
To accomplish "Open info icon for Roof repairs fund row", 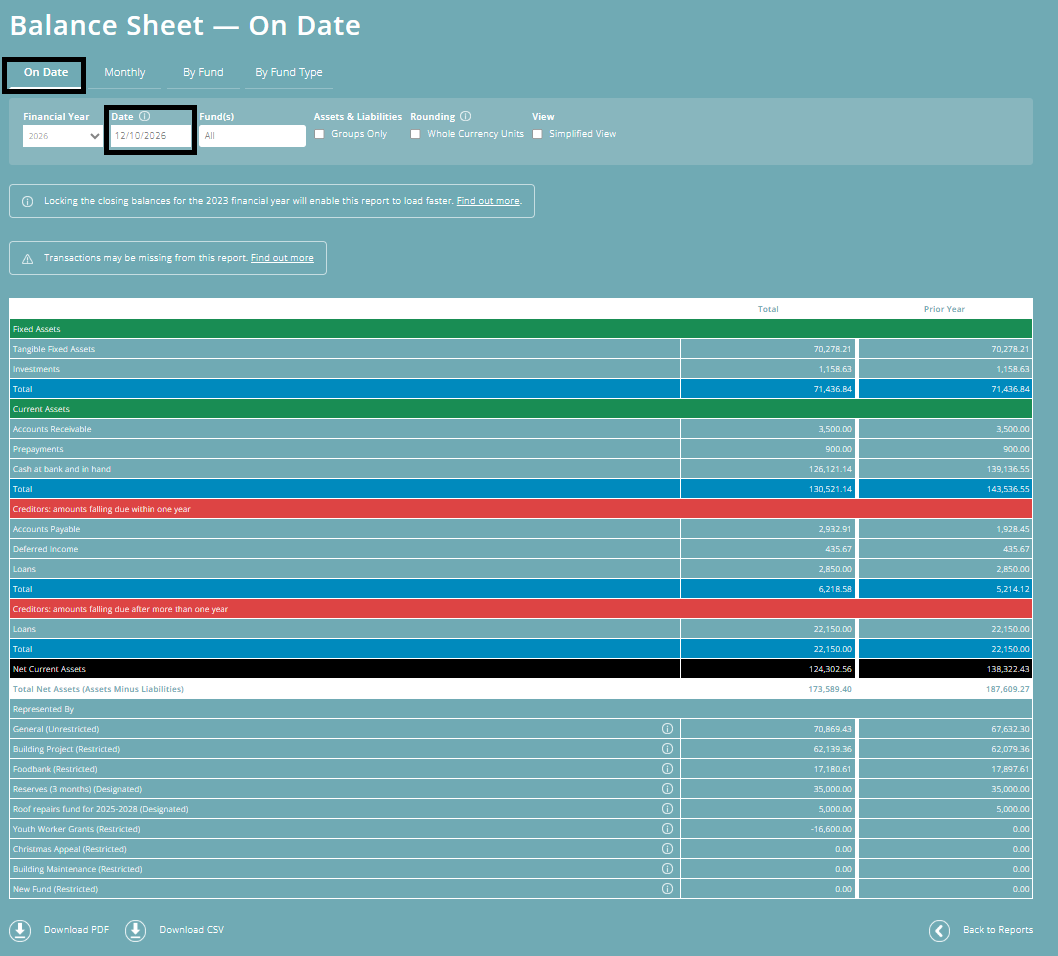I will point(667,809).
